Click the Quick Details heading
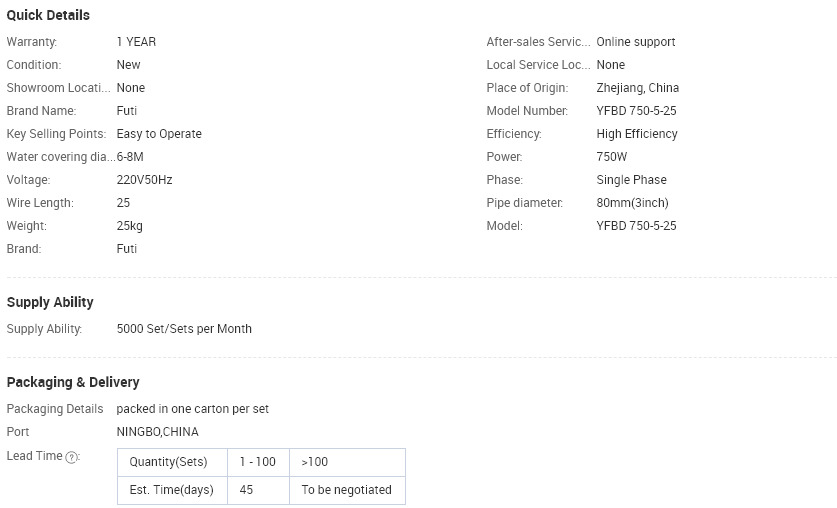The width and height of the screenshot is (837, 508). (48, 15)
